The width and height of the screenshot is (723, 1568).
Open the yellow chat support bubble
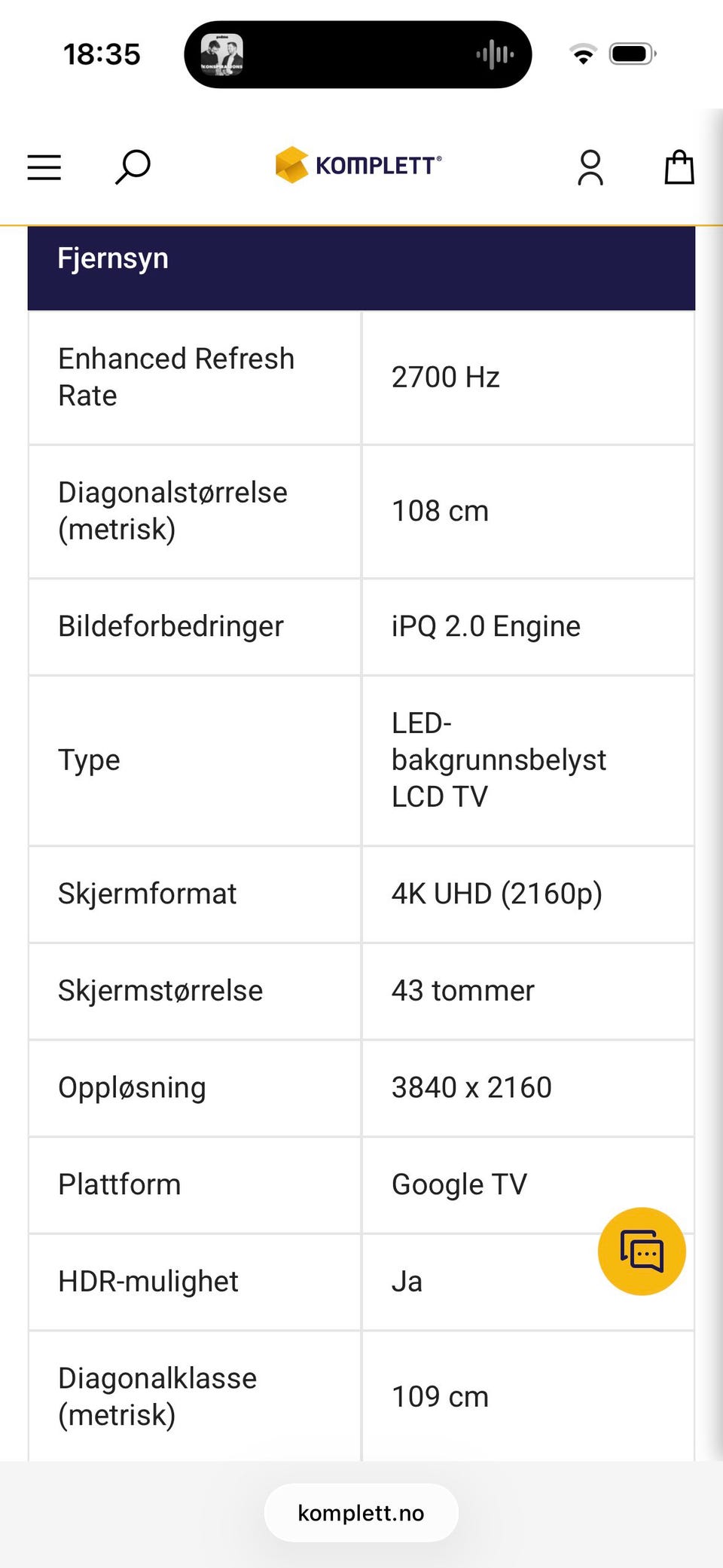tap(642, 1251)
